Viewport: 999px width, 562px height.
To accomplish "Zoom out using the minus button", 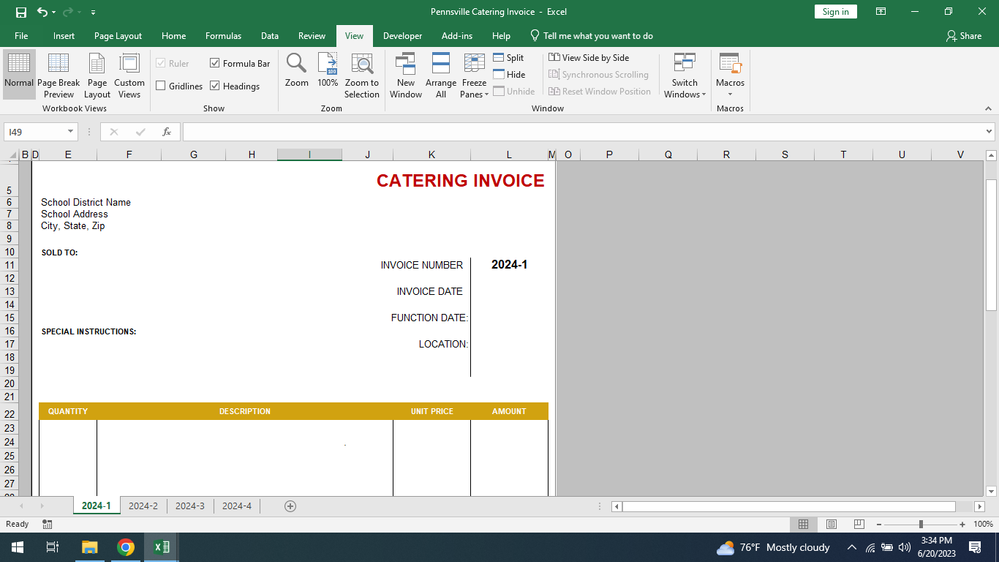I will pyautogui.click(x=879, y=524).
